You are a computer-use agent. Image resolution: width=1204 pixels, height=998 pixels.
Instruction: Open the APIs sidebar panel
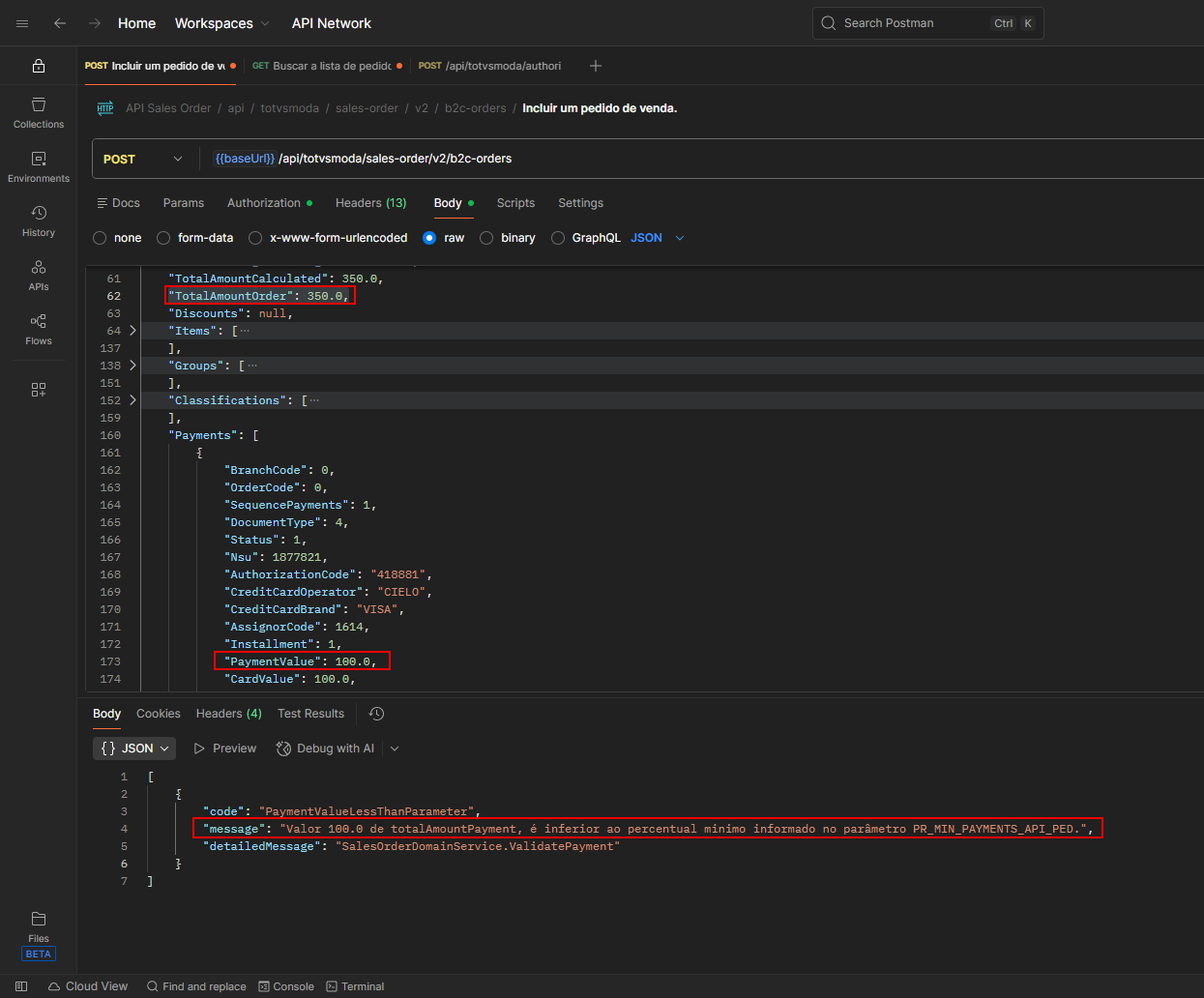[39, 276]
